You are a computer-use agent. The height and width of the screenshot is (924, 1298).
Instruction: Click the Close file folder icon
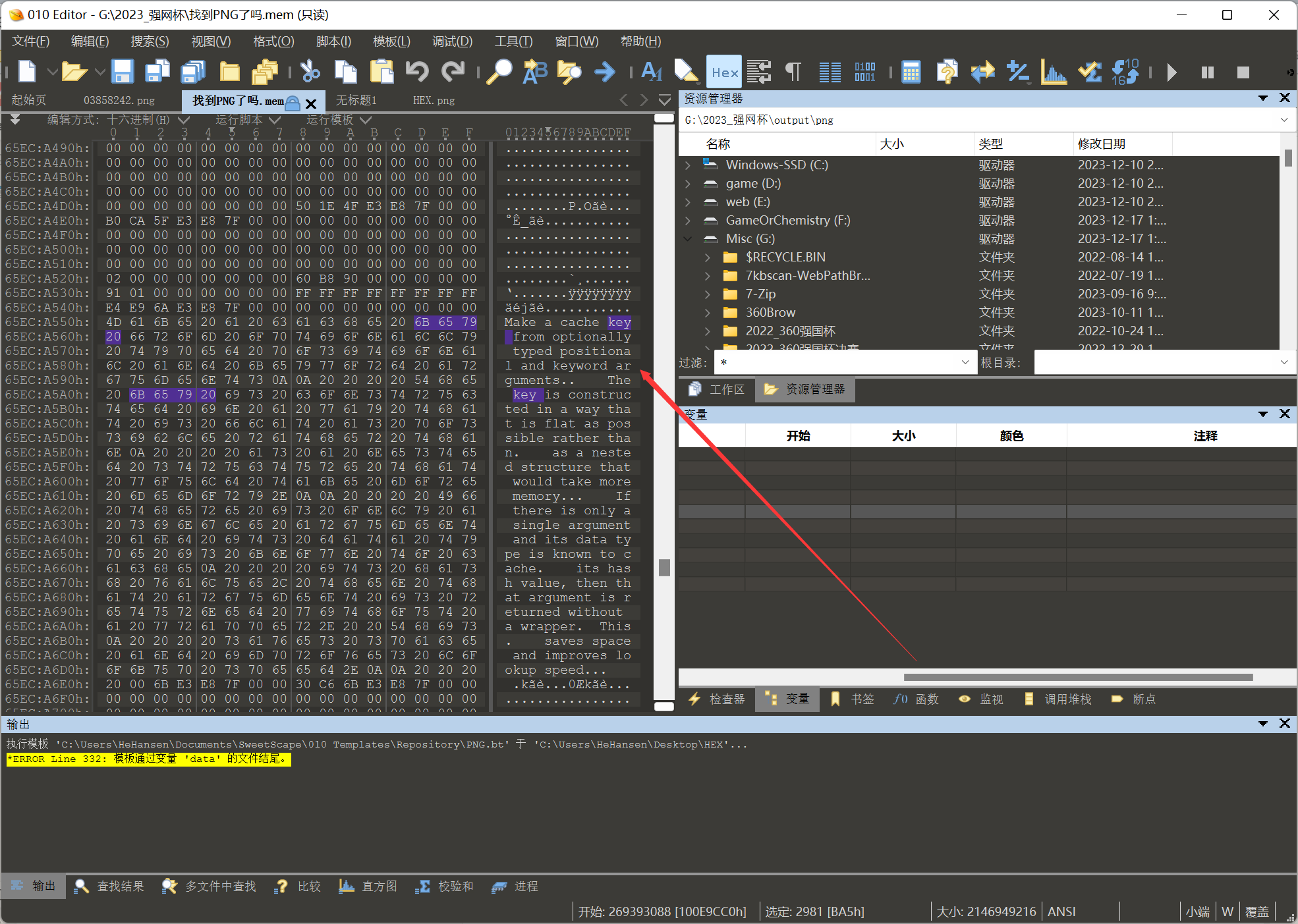(x=229, y=71)
